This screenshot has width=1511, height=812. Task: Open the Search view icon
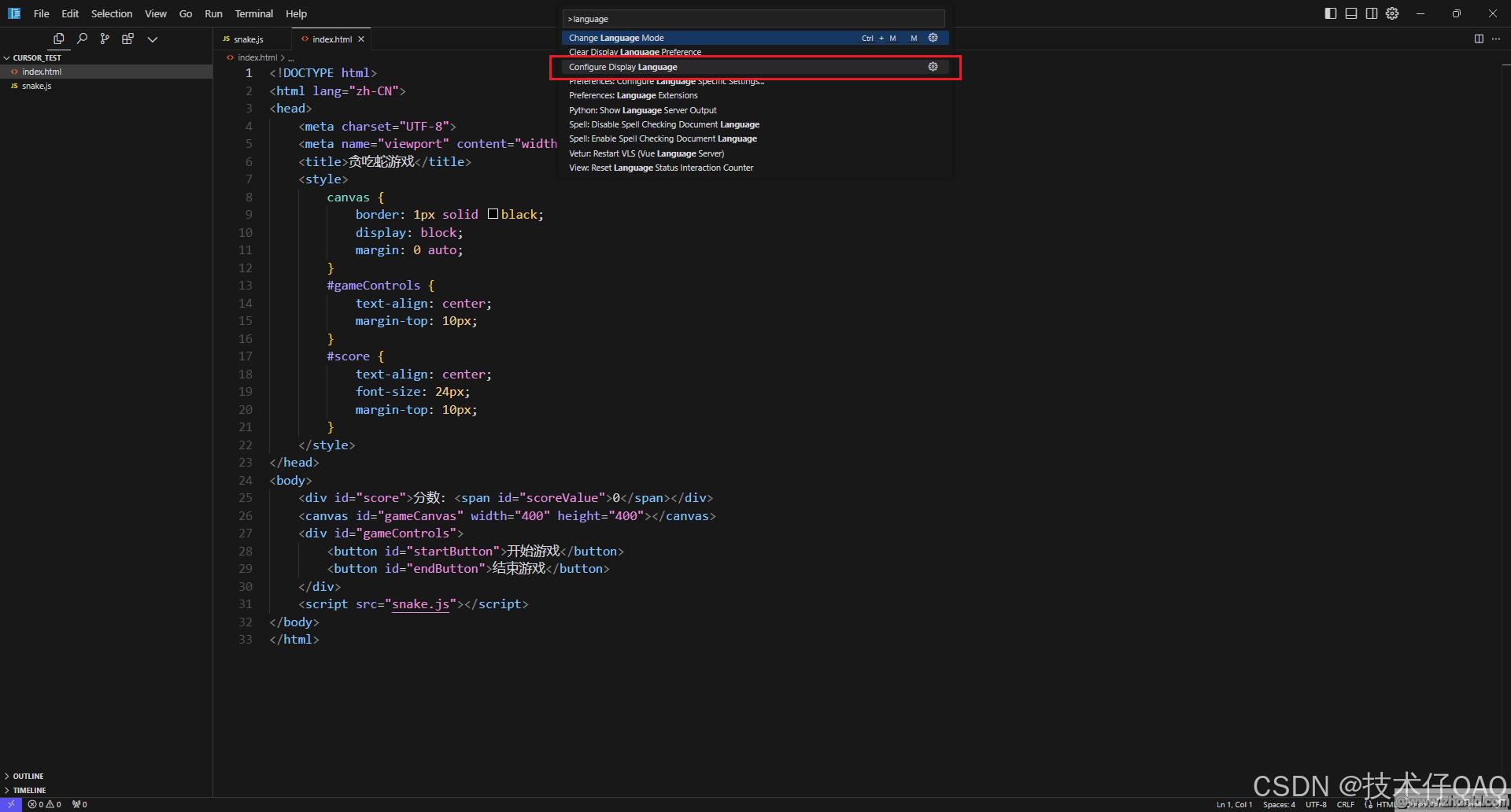[x=82, y=39]
